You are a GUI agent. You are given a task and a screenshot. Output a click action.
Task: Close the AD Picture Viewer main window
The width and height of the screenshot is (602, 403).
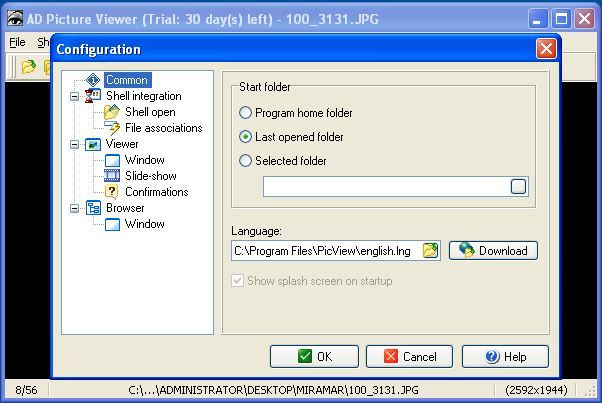click(x=584, y=18)
